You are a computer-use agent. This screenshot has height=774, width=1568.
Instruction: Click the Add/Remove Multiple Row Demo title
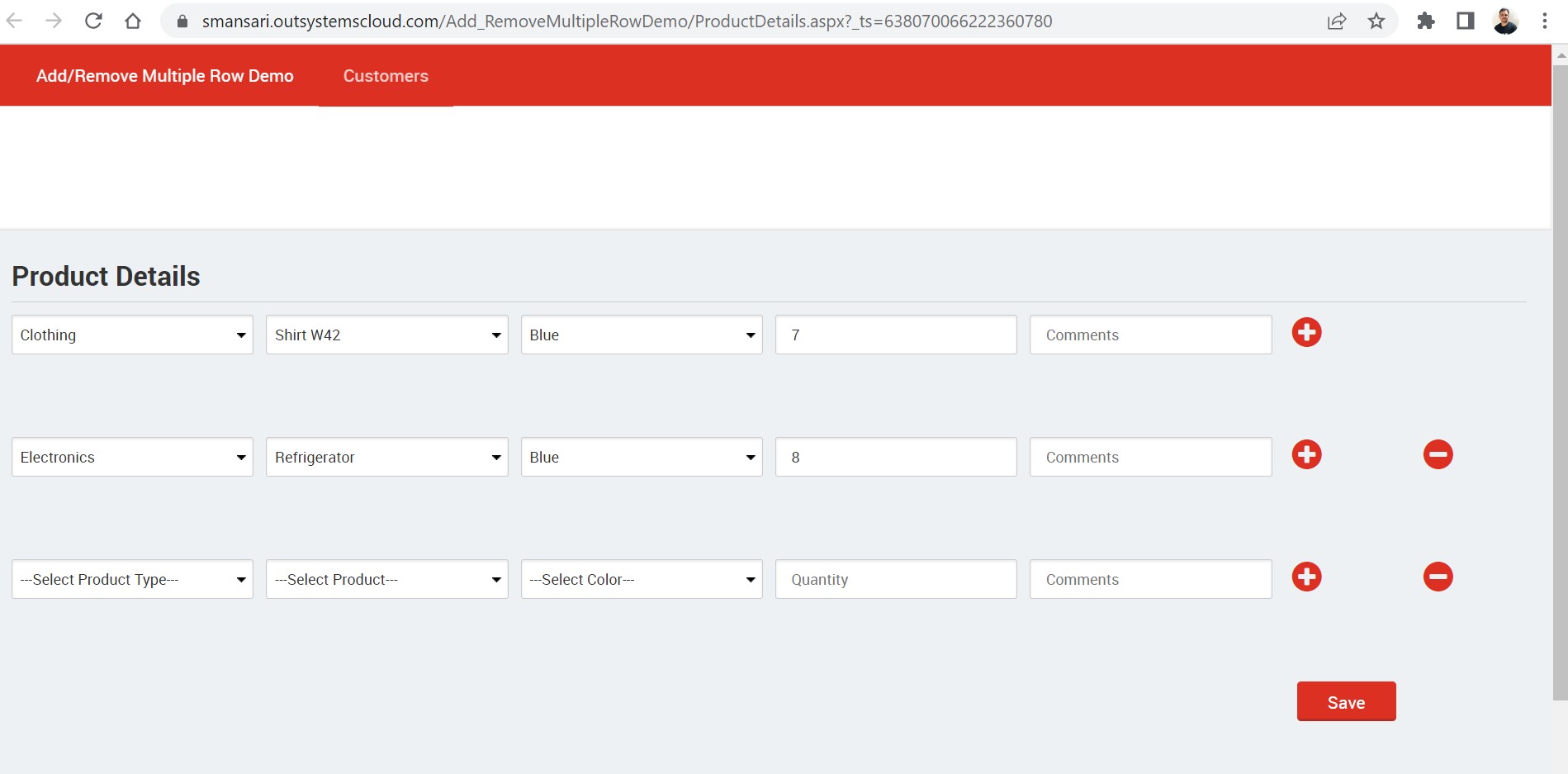click(165, 76)
